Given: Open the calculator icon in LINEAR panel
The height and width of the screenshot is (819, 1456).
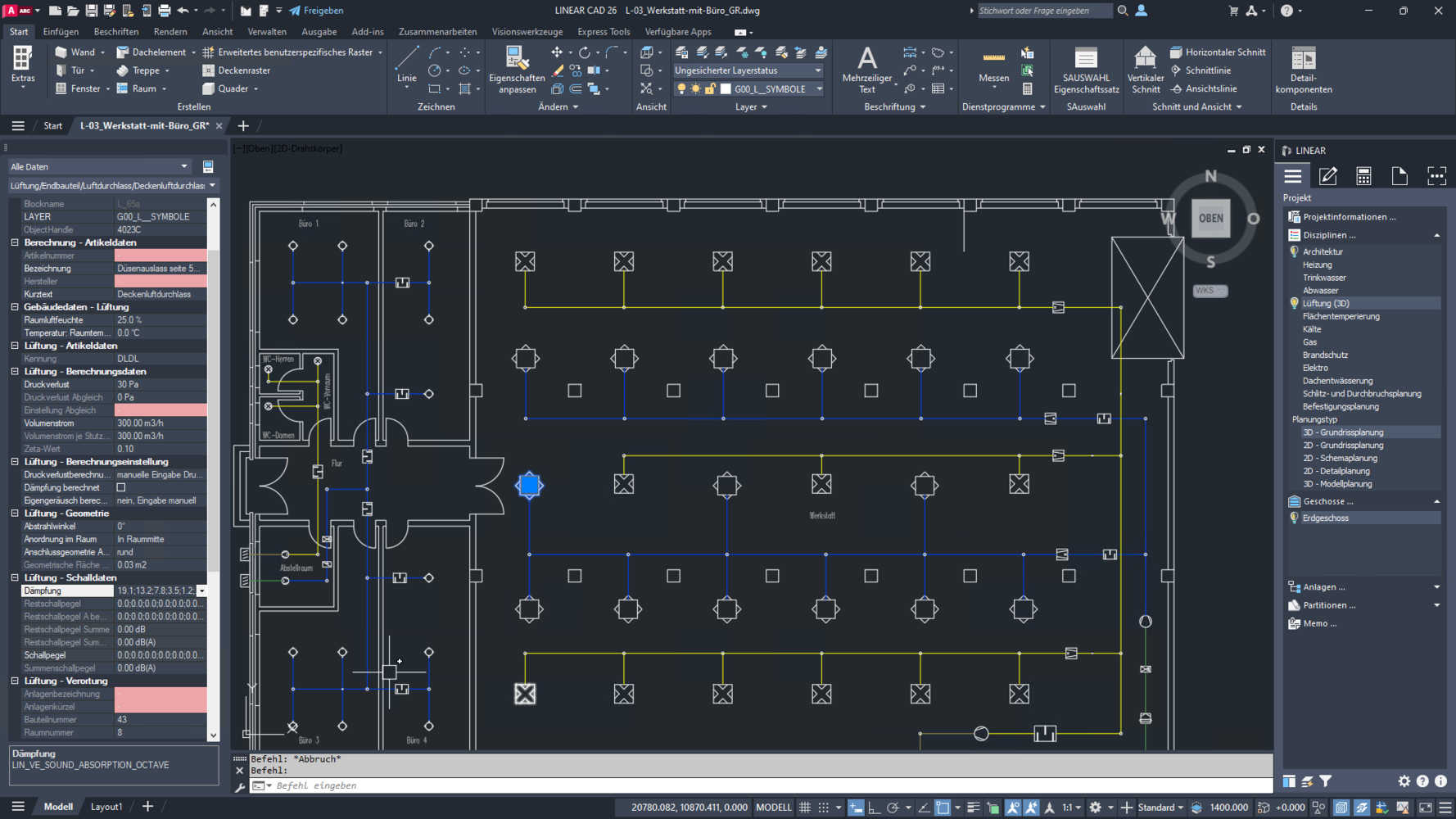Looking at the screenshot, I should [1363, 176].
